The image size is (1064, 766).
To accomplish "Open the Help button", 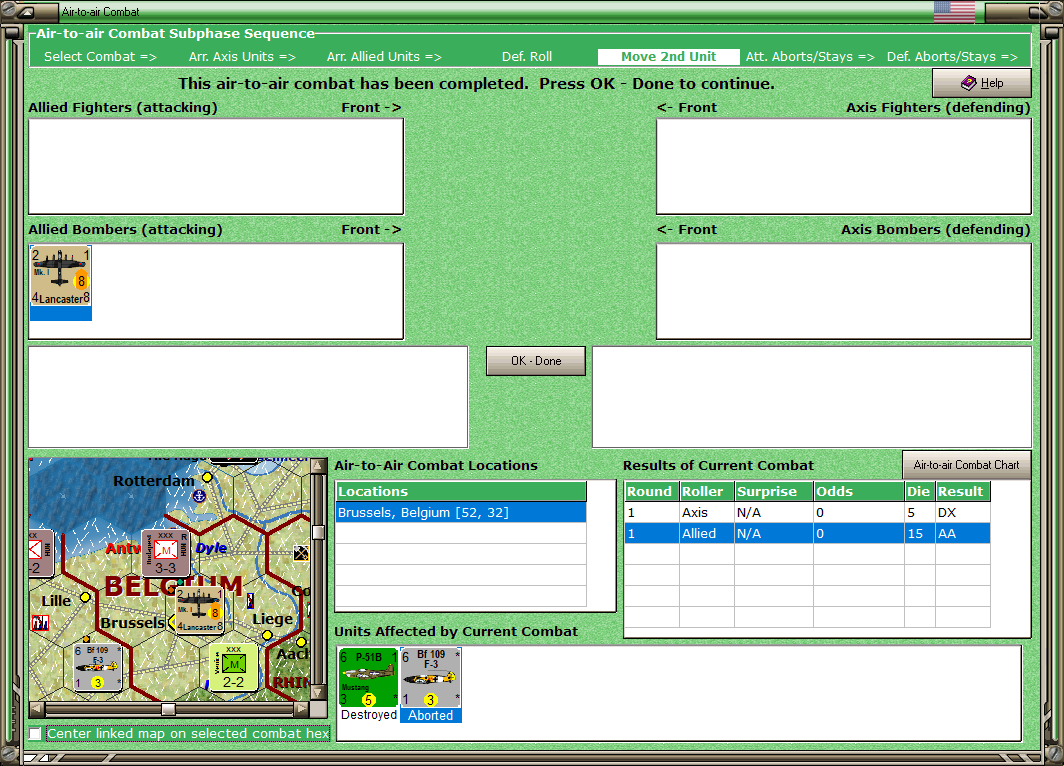I will pyautogui.click(x=981, y=83).
